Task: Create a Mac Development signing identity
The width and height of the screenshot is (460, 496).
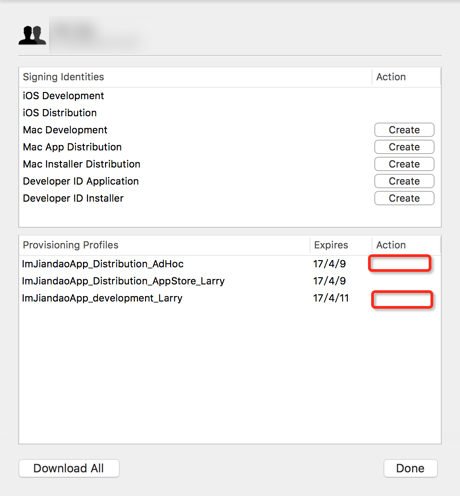Action: 404,130
